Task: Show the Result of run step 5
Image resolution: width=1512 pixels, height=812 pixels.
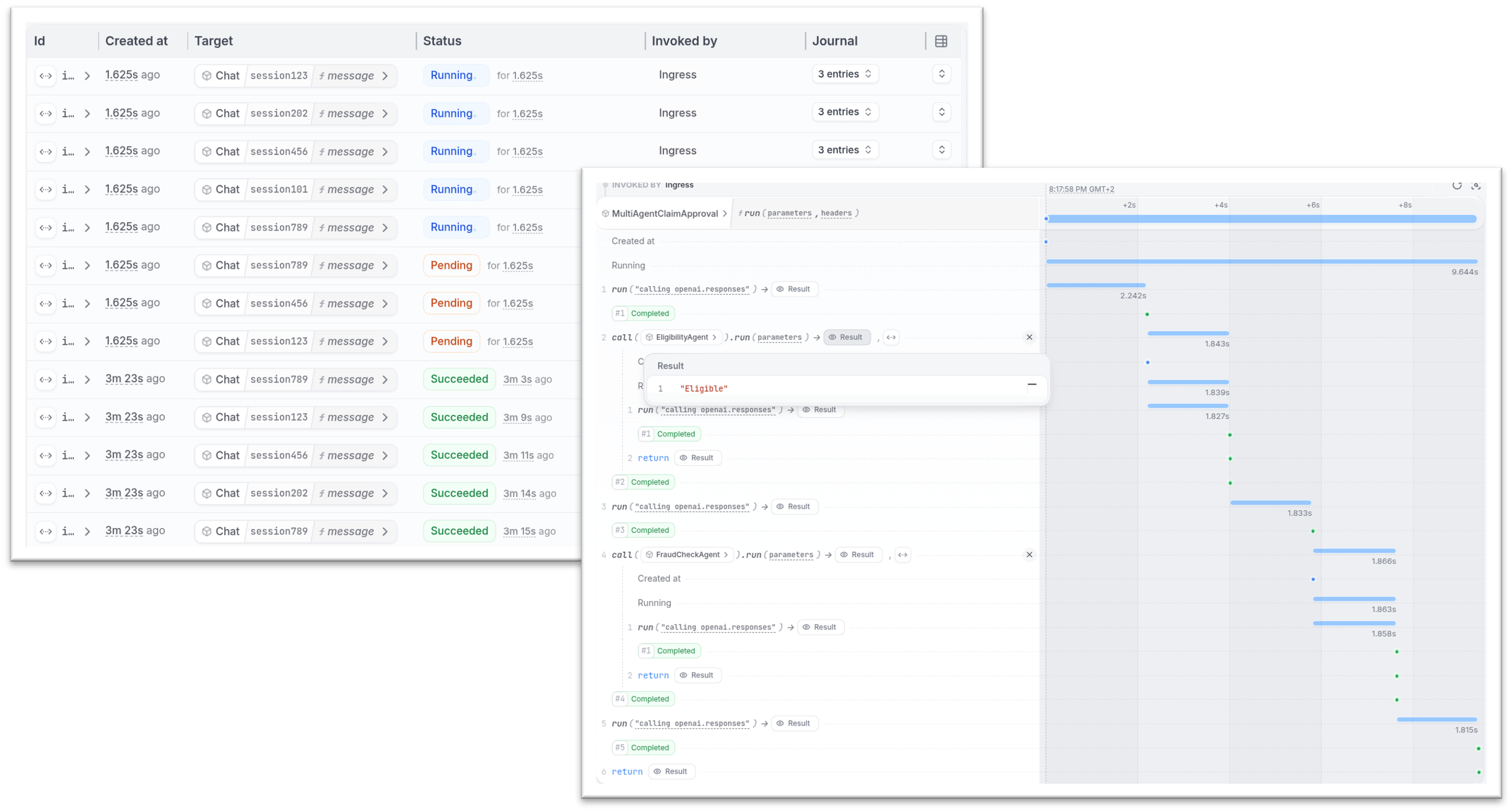Action: tap(794, 723)
